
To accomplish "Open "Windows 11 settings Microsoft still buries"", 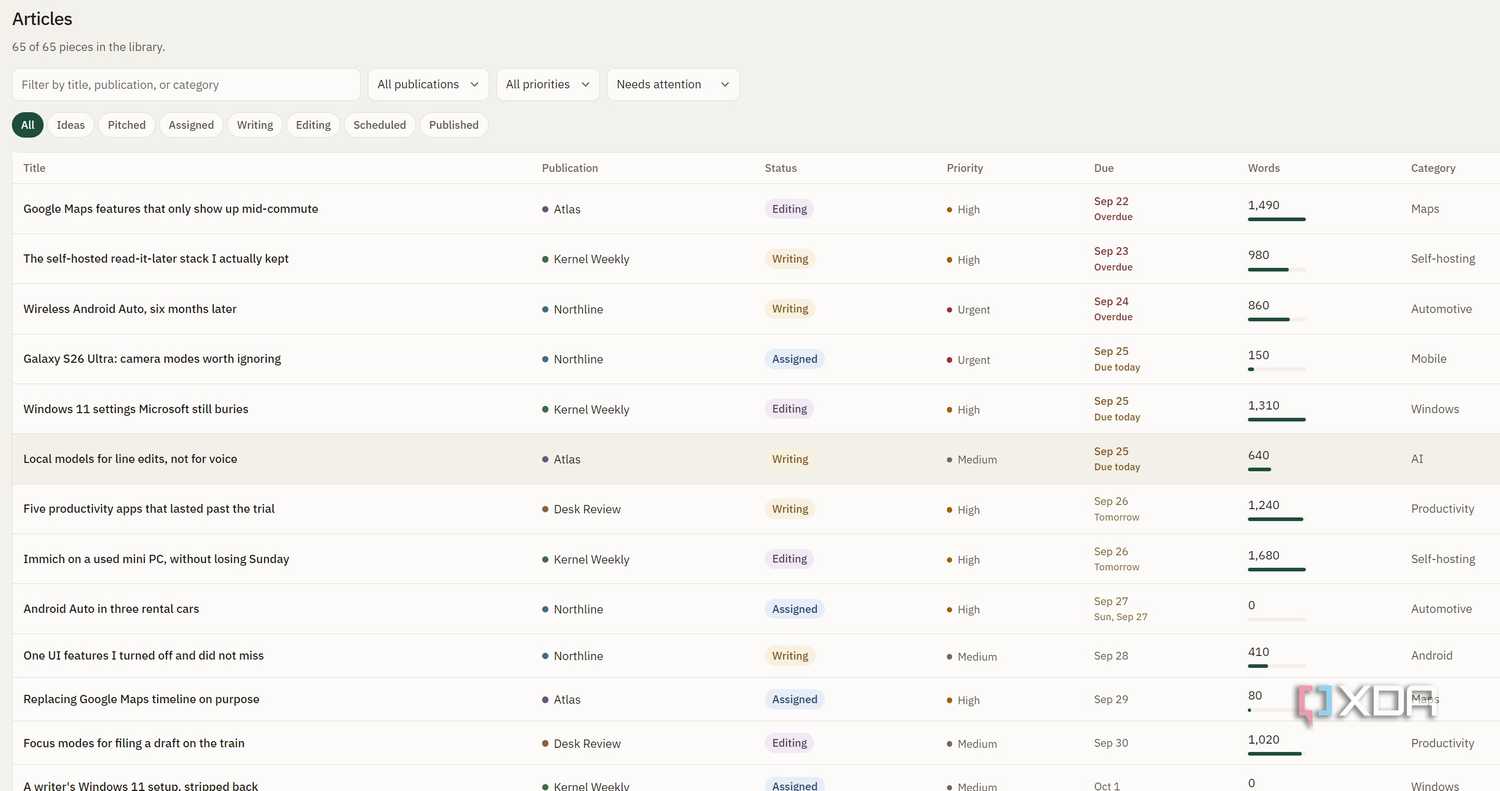I will click(136, 409).
